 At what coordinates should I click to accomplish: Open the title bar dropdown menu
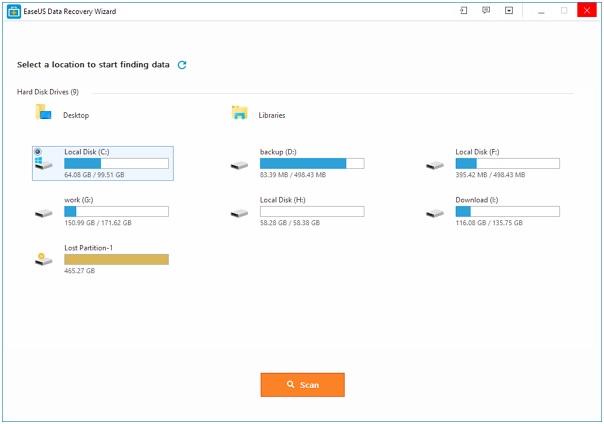coord(509,11)
